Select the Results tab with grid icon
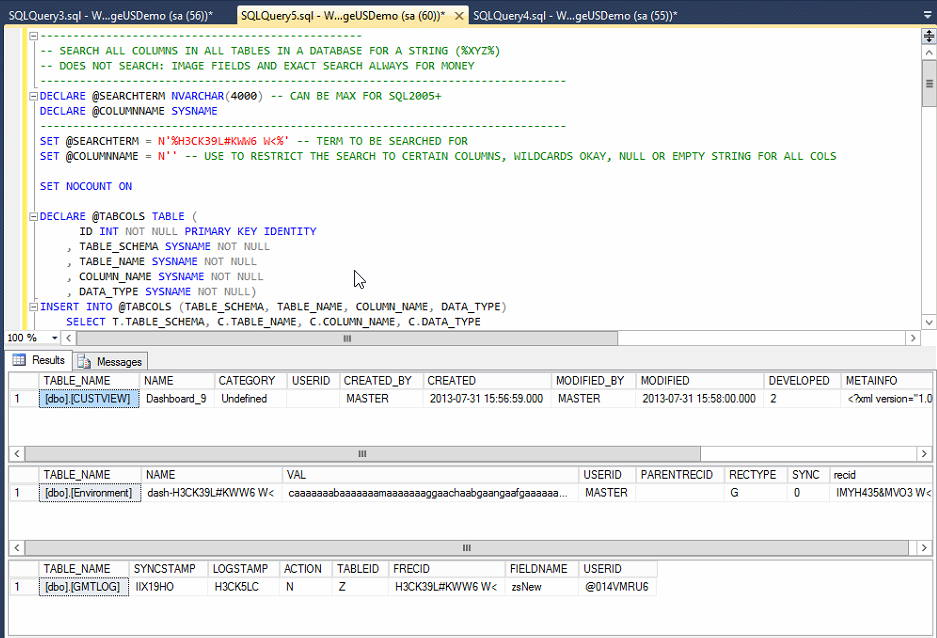The width and height of the screenshot is (937, 638). [x=39, y=360]
